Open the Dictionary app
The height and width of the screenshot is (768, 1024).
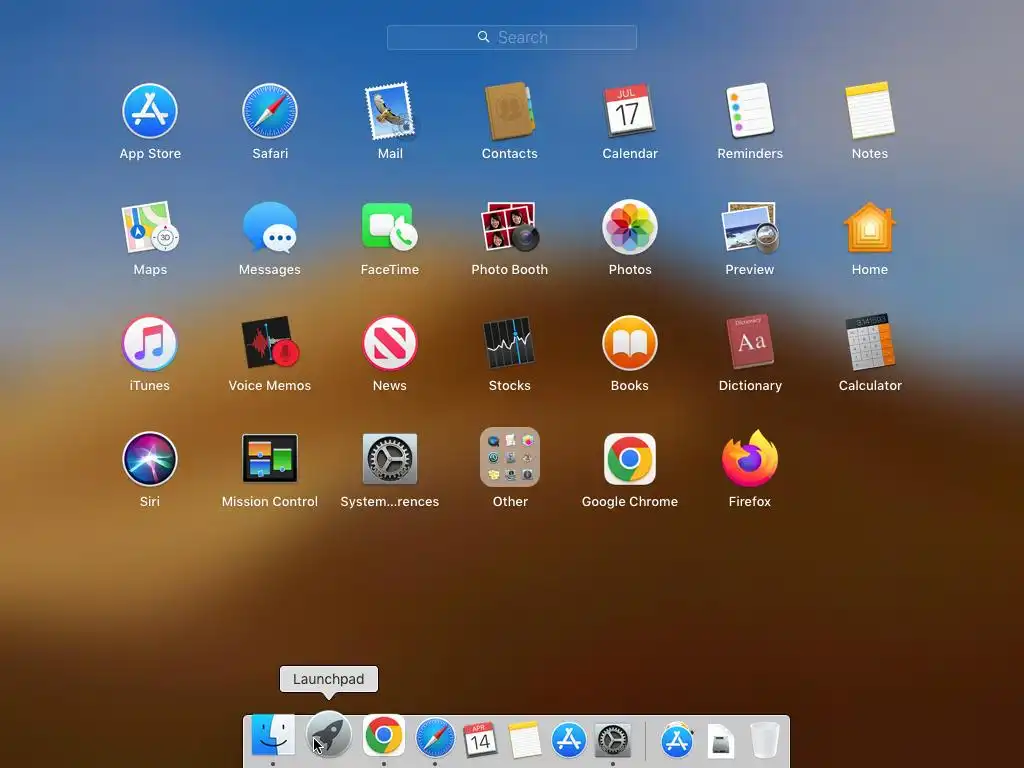(750, 344)
